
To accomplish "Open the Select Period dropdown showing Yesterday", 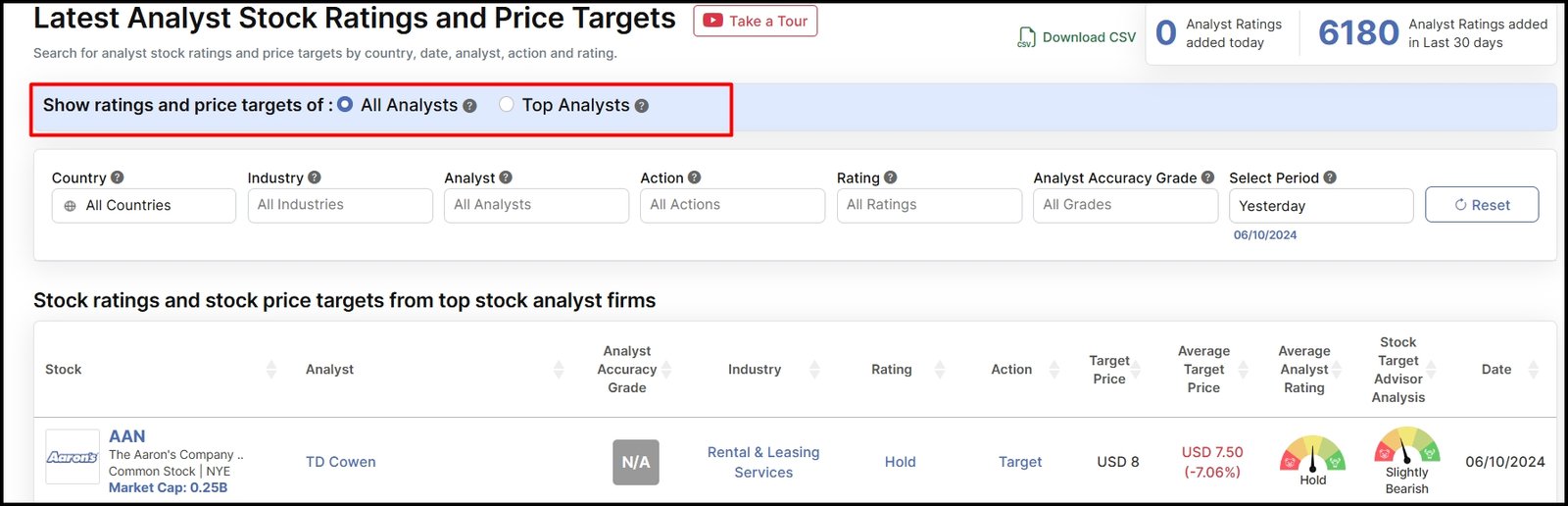I will point(1321,206).
